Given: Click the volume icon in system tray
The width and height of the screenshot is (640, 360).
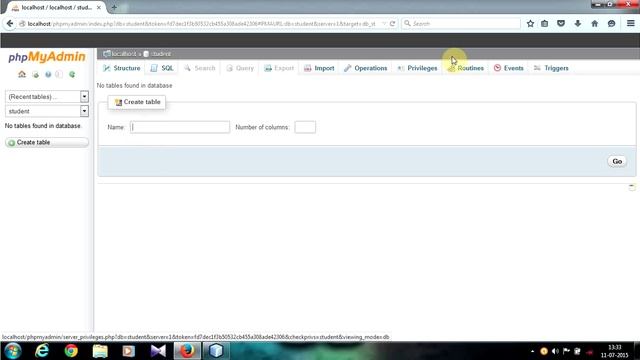Looking at the screenshot, I should (555, 351).
